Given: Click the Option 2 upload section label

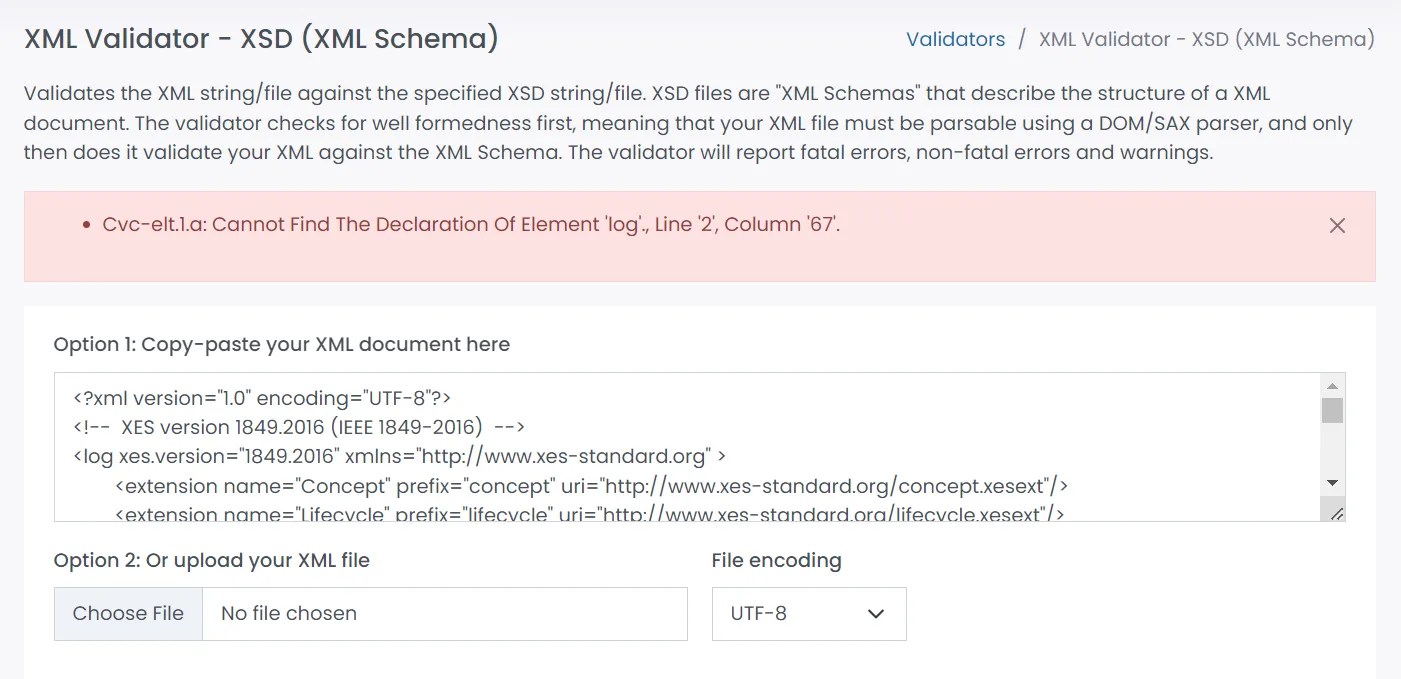Looking at the screenshot, I should pos(211,560).
